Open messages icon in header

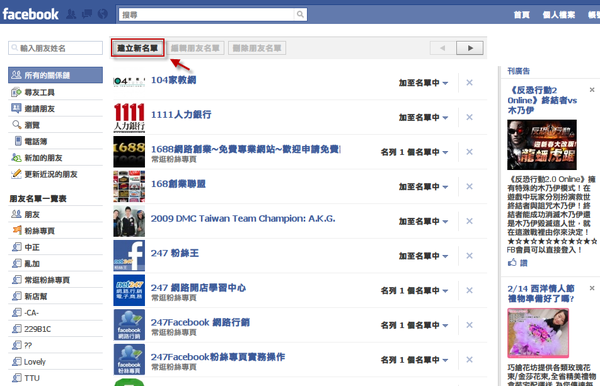[87, 14]
